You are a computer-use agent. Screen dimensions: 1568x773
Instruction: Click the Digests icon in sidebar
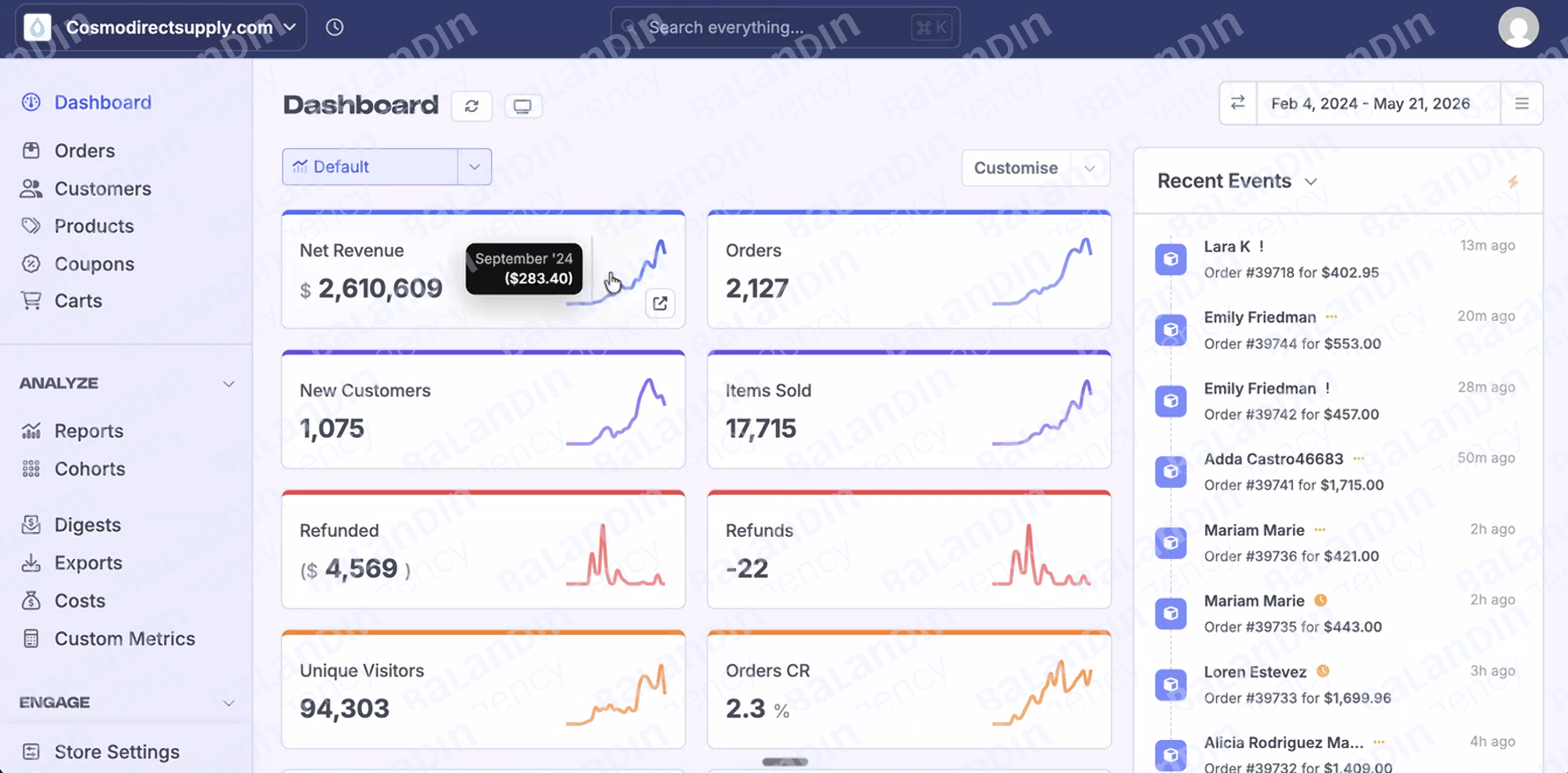(31, 525)
